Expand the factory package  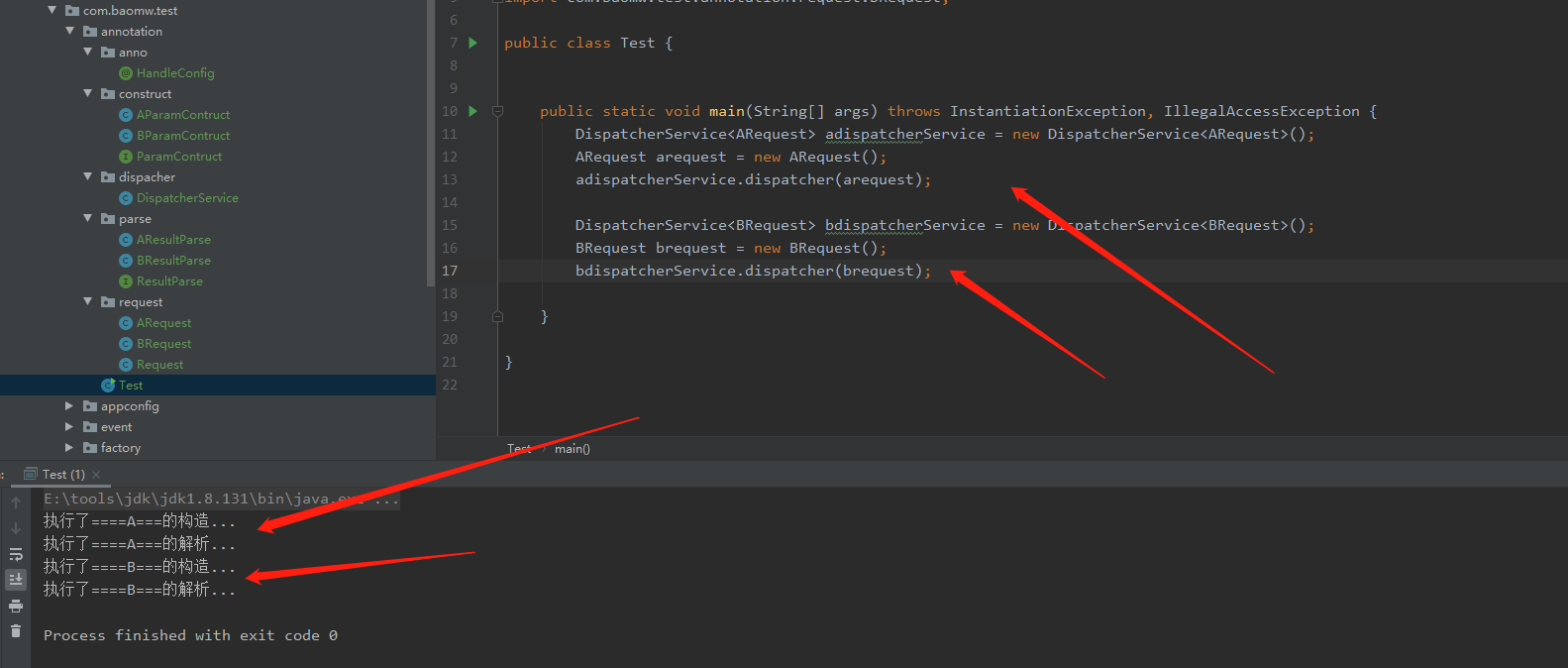69,448
